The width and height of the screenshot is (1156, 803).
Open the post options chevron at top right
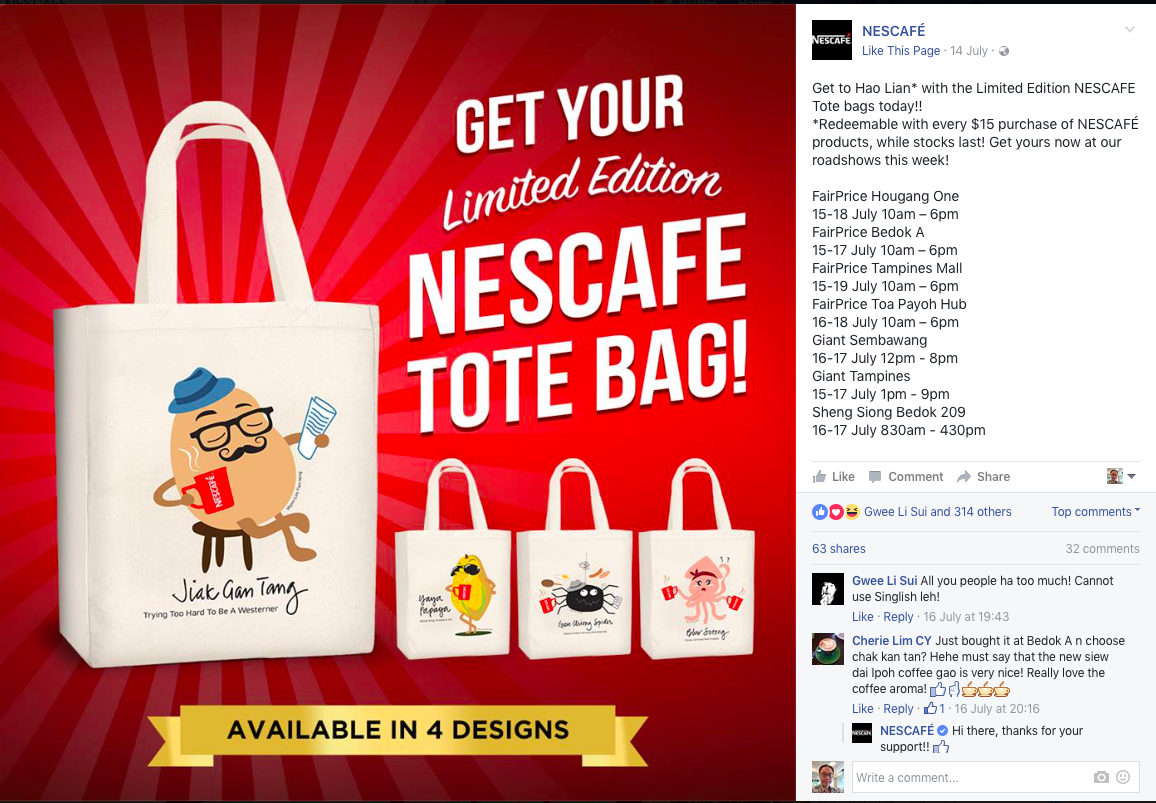pyautogui.click(x=1129, y=29)
